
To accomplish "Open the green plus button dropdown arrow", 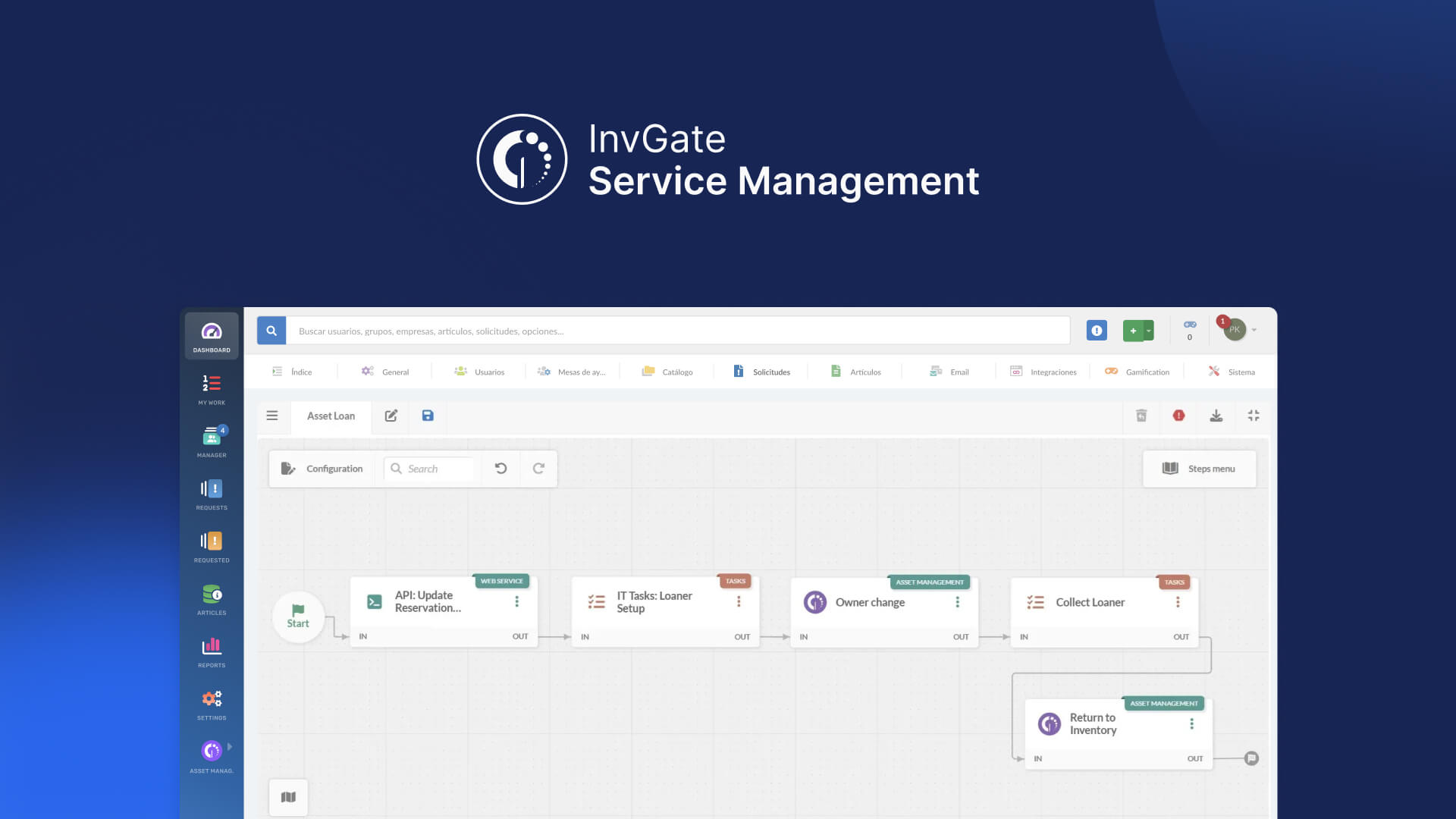I will (1149, 331).
